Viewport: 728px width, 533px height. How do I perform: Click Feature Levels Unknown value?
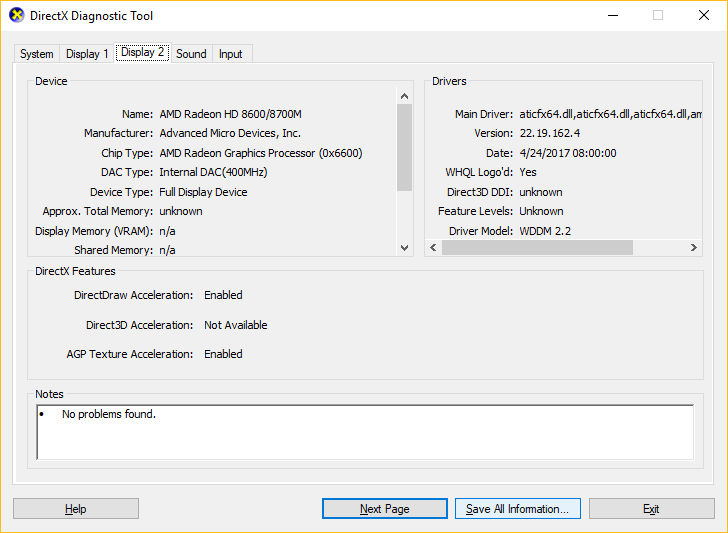pyautogui.click(x=541, y=211)
